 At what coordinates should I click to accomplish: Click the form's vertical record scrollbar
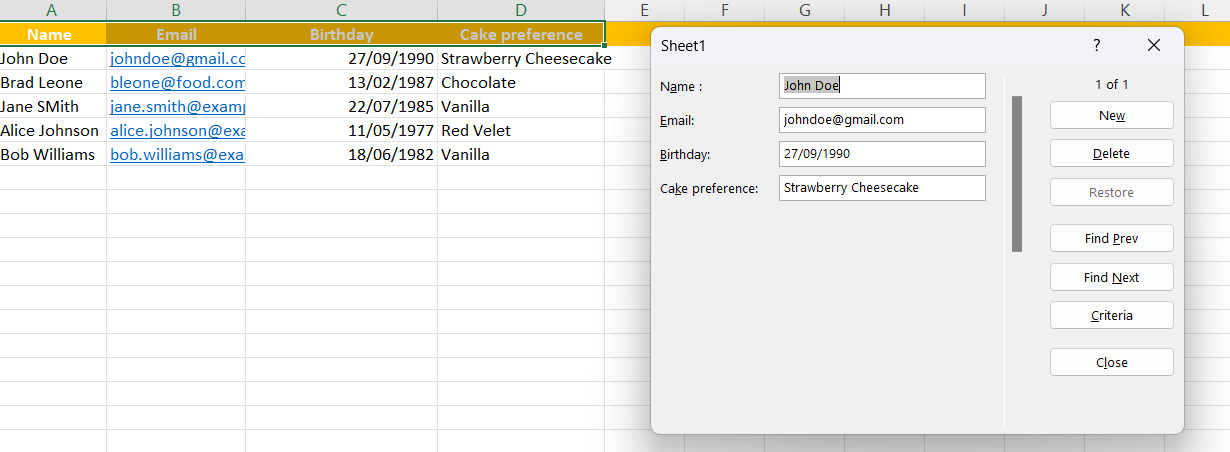click(x=1017, y=174)
